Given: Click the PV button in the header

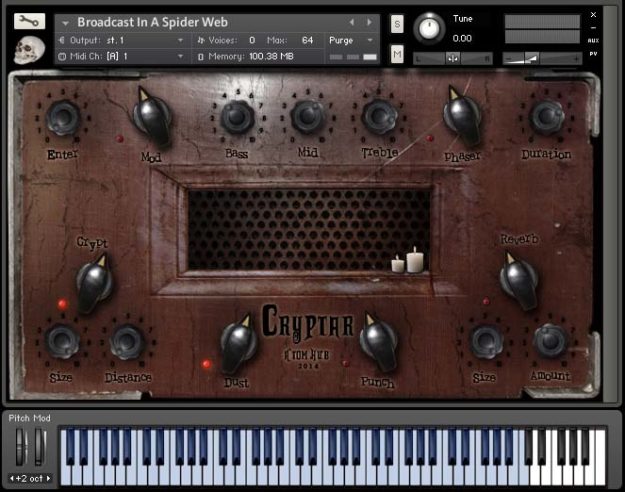Looking at the screenshot, I should pos(593,54).
